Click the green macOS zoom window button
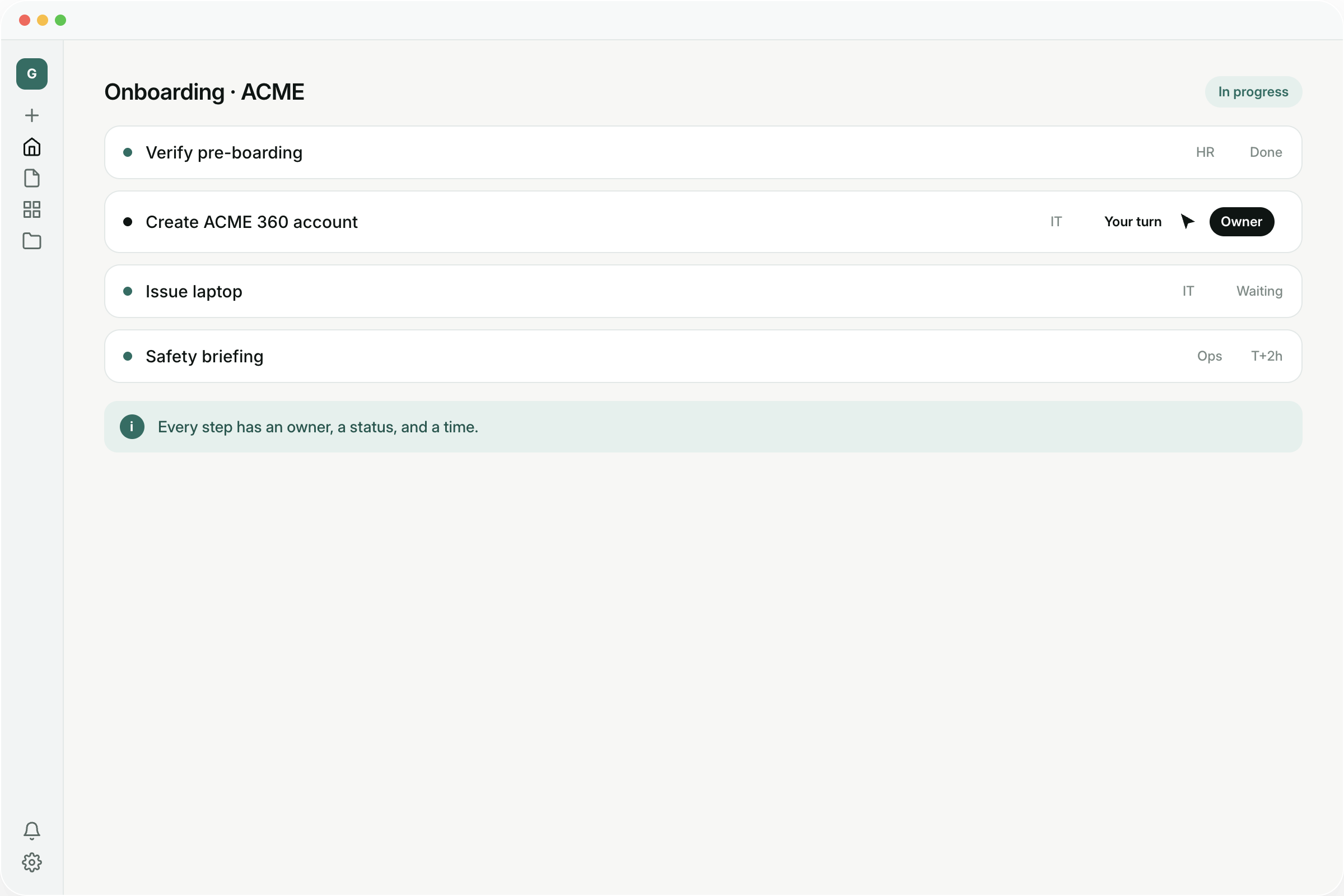Image resolution: width=1344 pixels, height=896 pixels. pyautogui.click(x=60, y=21)
